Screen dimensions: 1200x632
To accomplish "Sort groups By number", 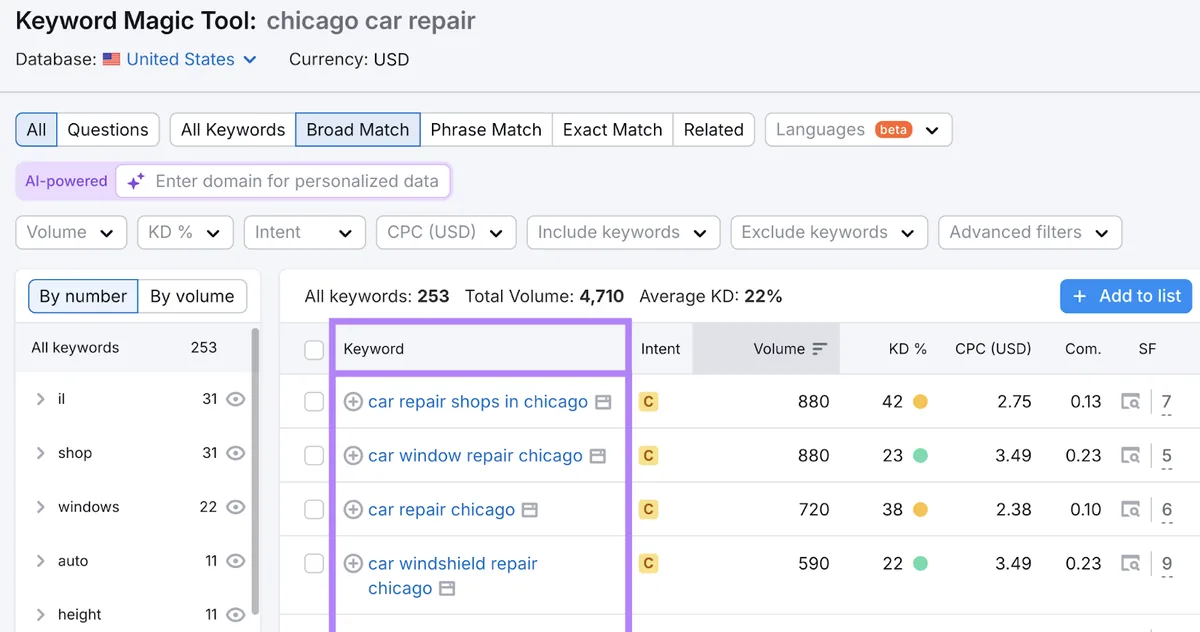I will 83,296.
